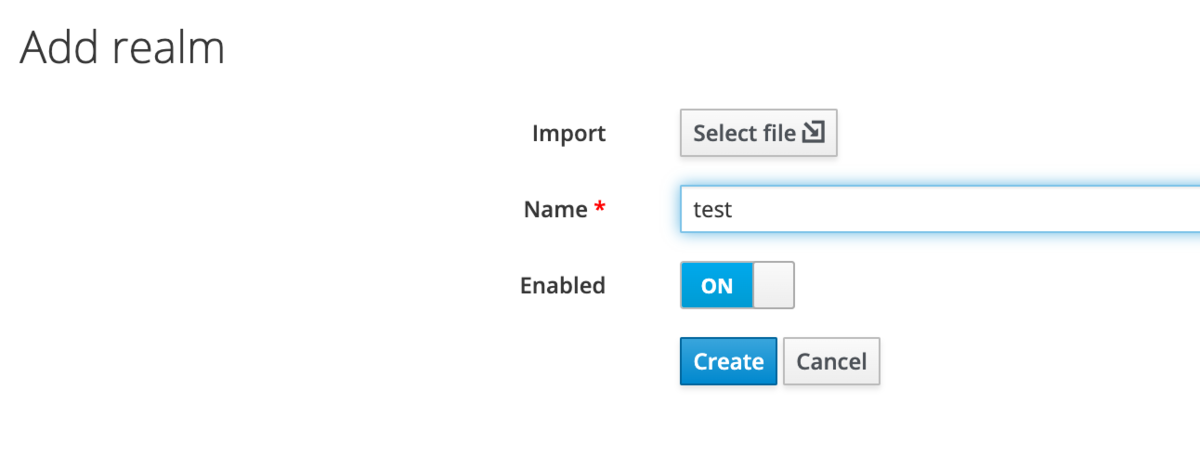
Task: Click the word "test" in the Name field
Action: click(713, 210)
